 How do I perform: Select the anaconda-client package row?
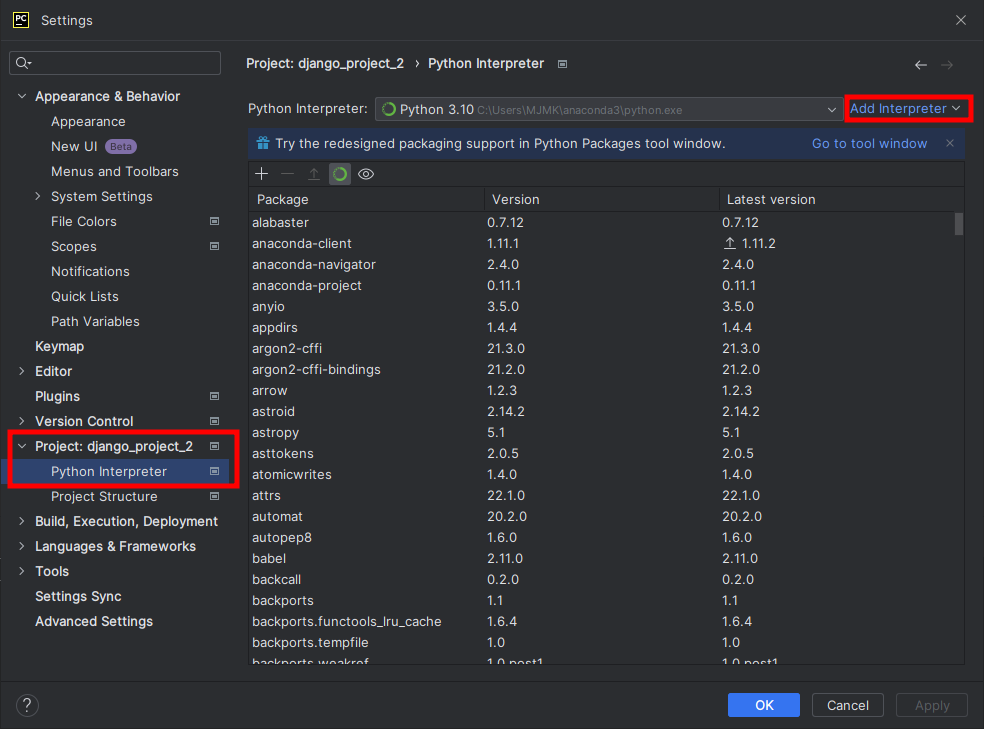[601, 243]
